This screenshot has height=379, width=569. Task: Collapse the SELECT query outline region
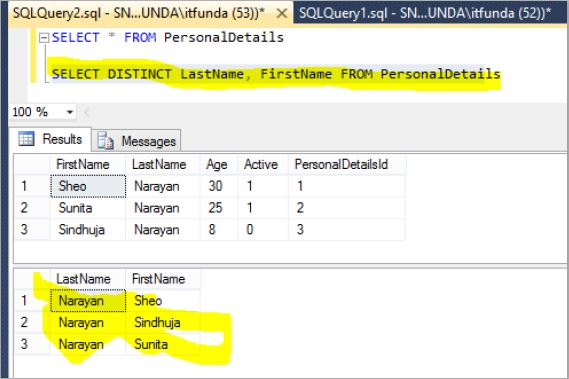click(44, 38)
